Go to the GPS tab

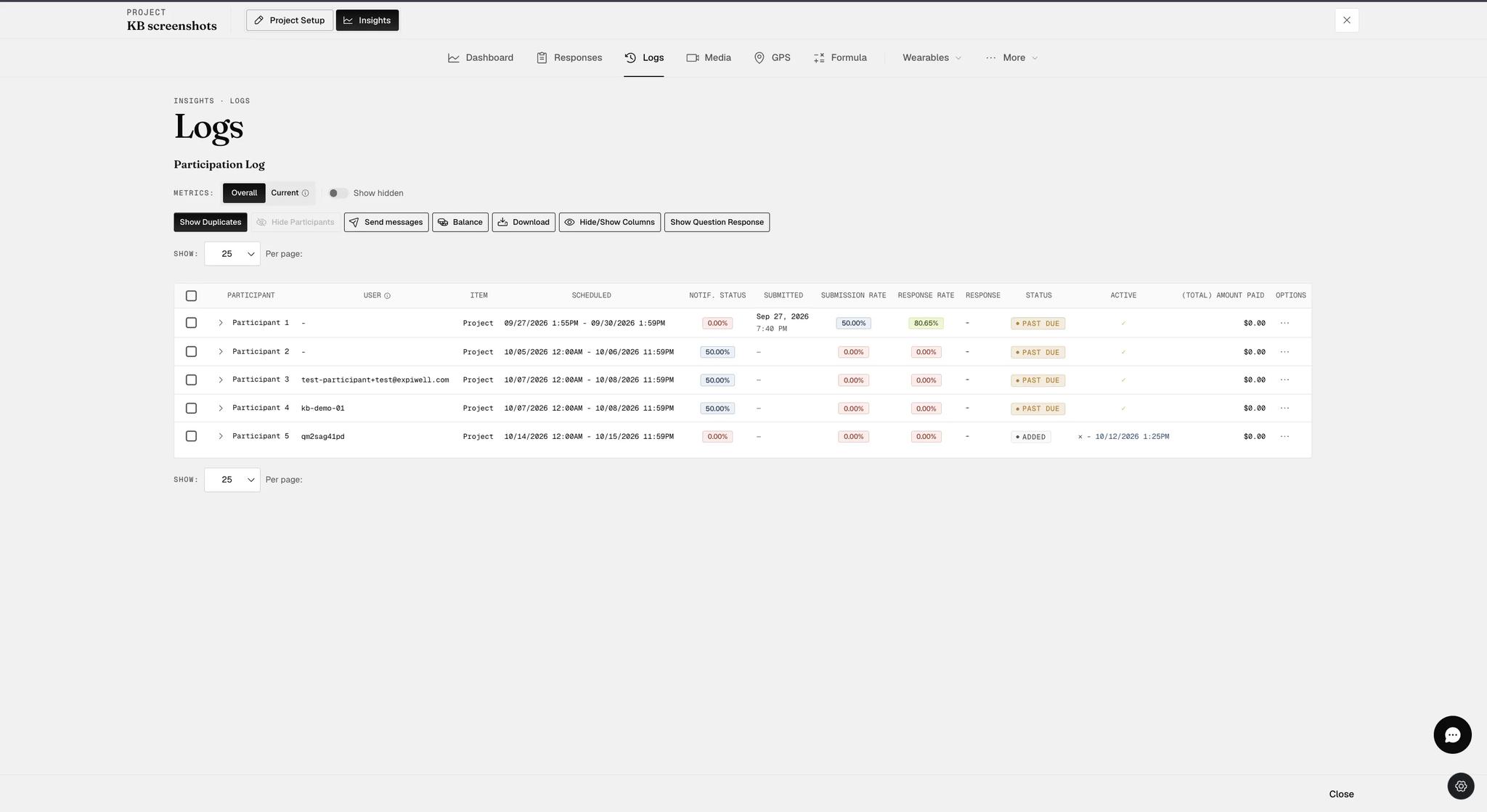772,58
